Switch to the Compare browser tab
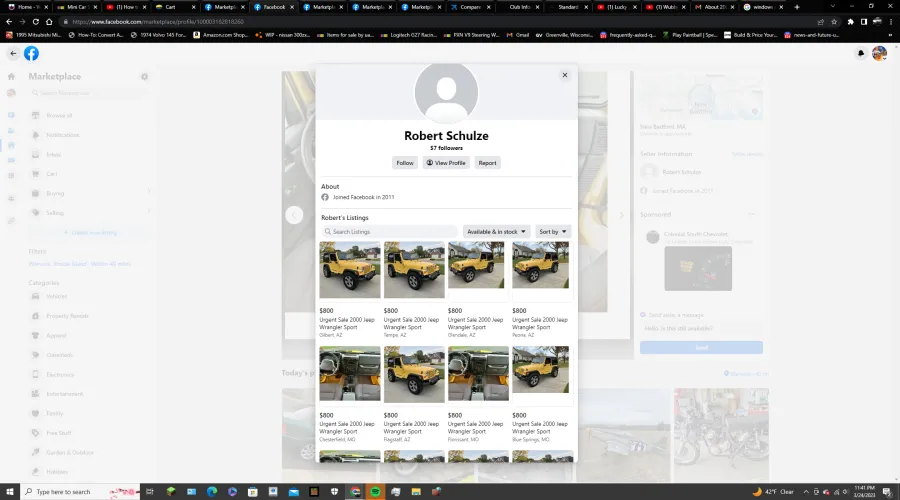 [x=471, y=7]
